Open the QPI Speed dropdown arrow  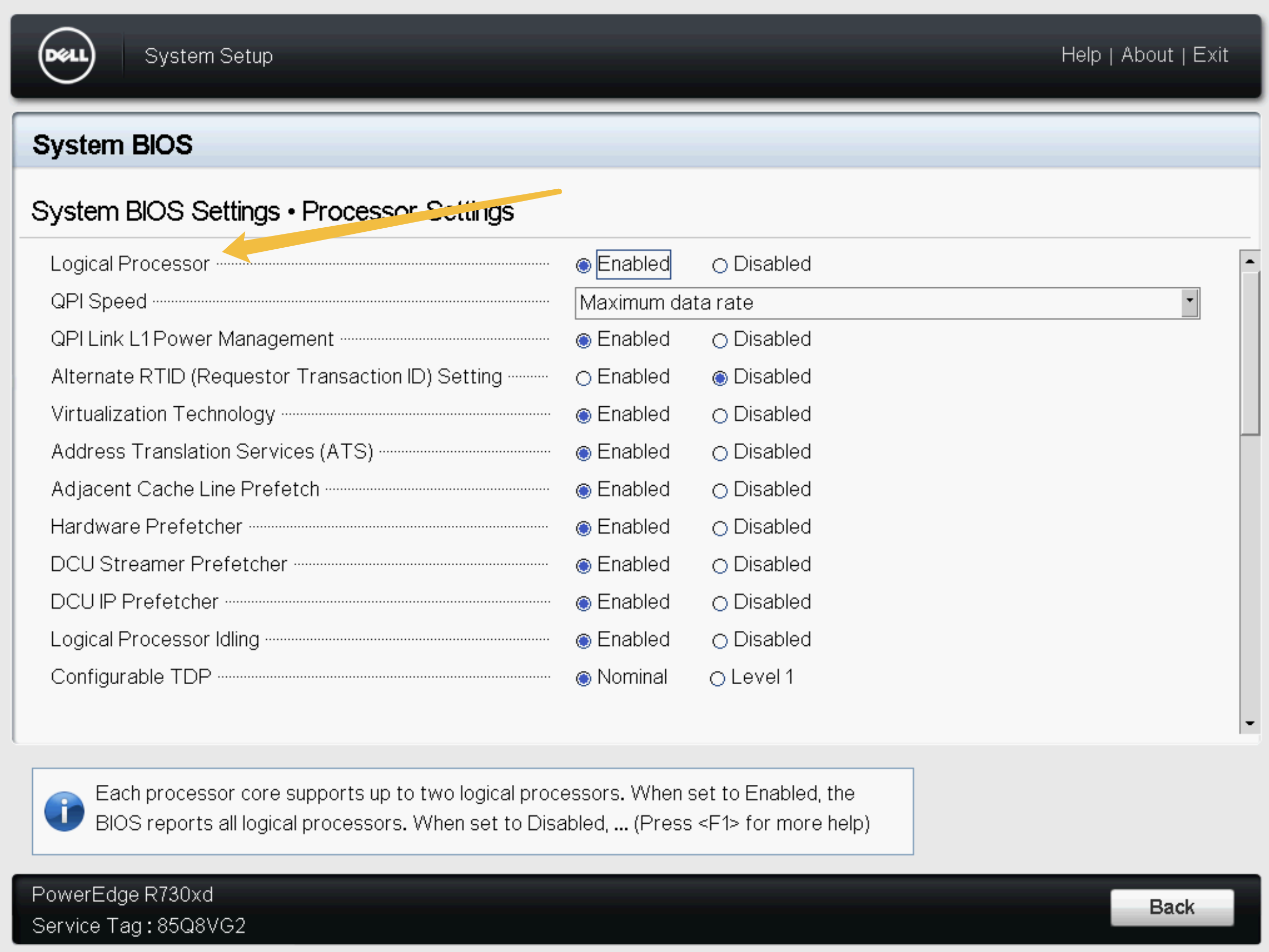pos(1190,303)
